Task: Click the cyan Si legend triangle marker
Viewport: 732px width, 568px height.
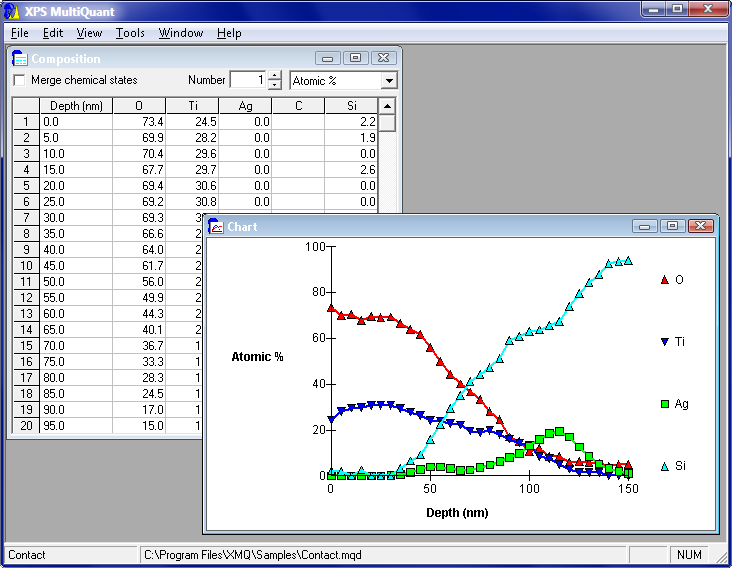Action: [664, 466]
